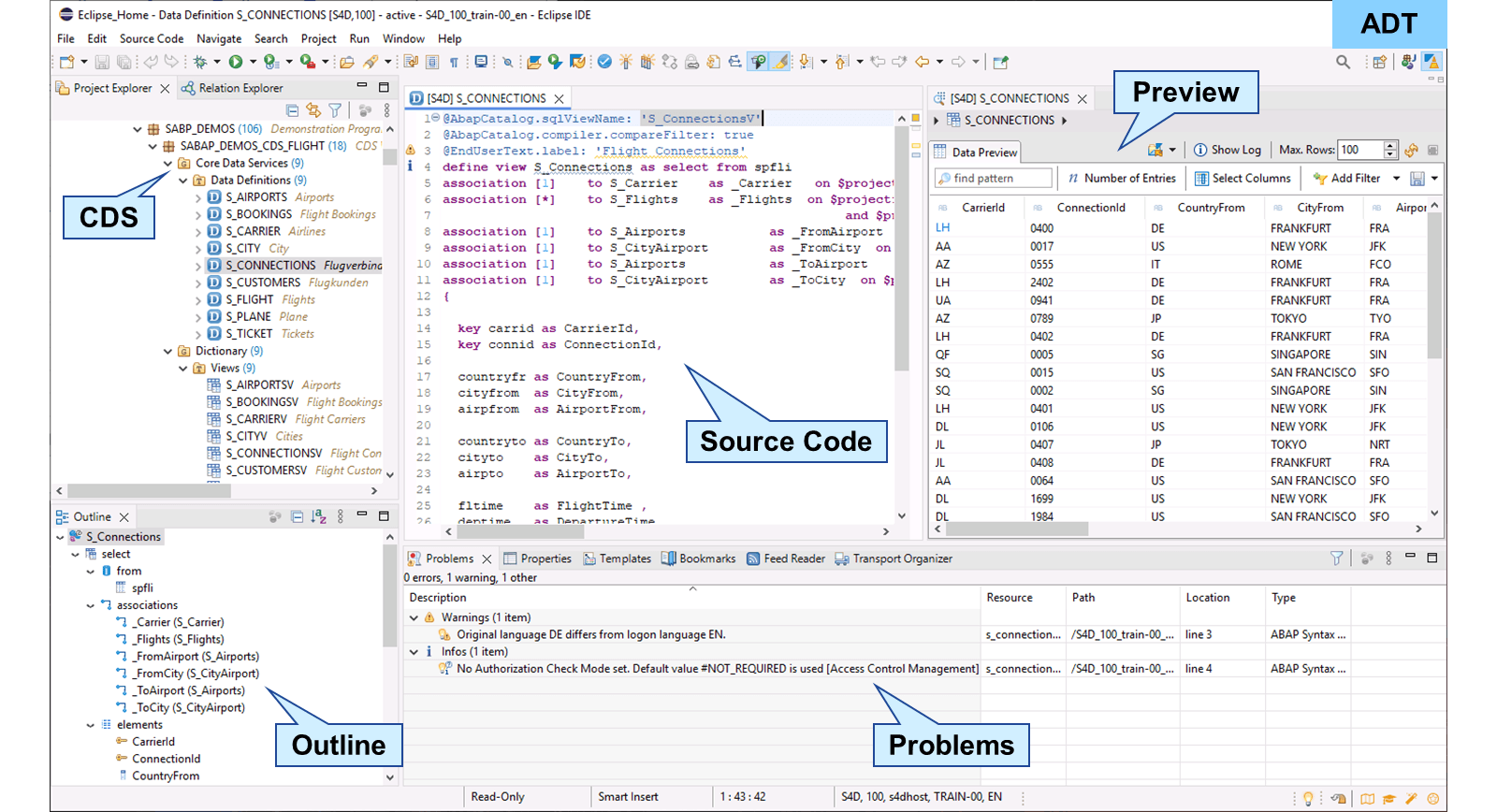
Task: Toggle Mark Occurrences in the toolbar
Action: [758, 63]
